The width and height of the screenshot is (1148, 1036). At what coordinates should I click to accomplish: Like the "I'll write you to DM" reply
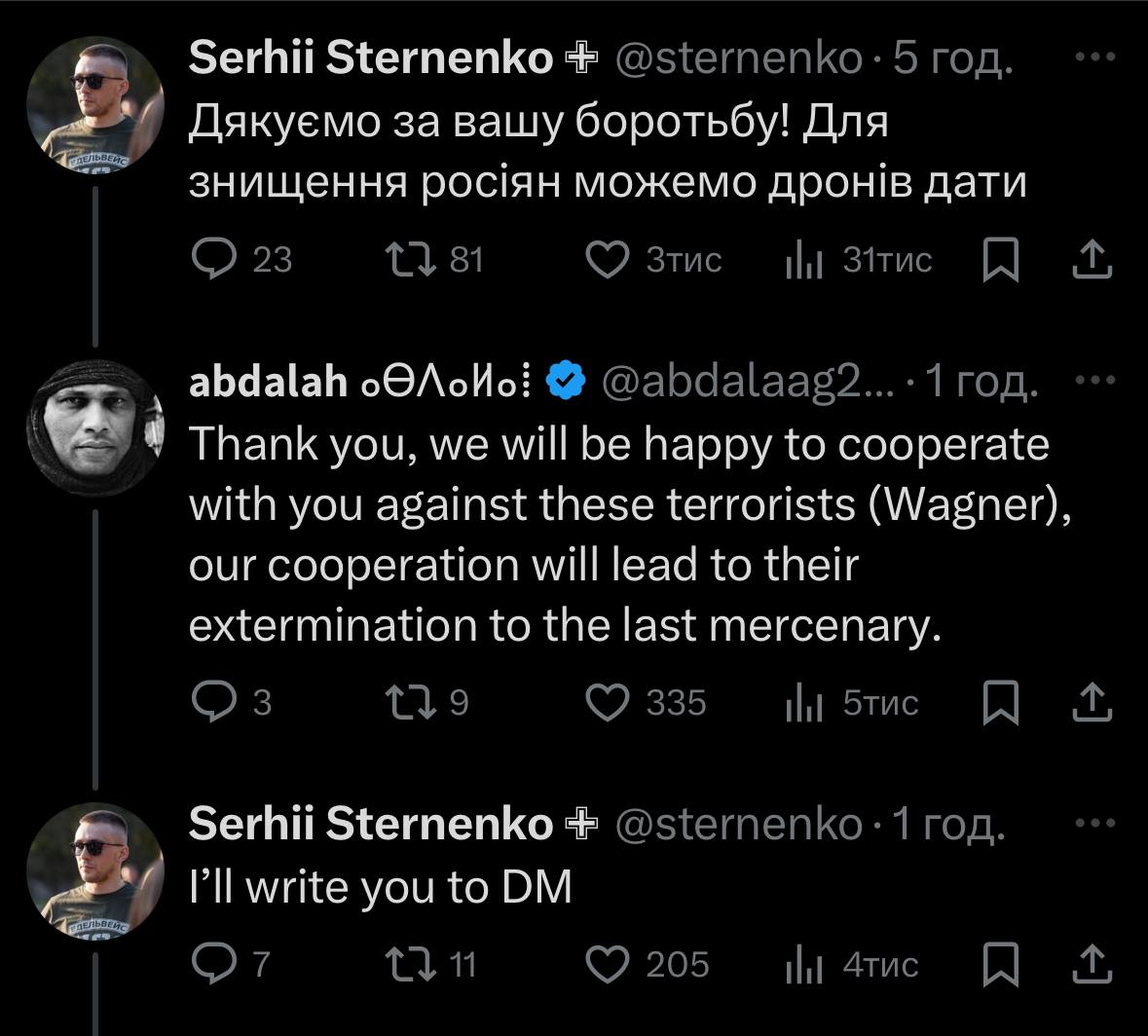610,964
